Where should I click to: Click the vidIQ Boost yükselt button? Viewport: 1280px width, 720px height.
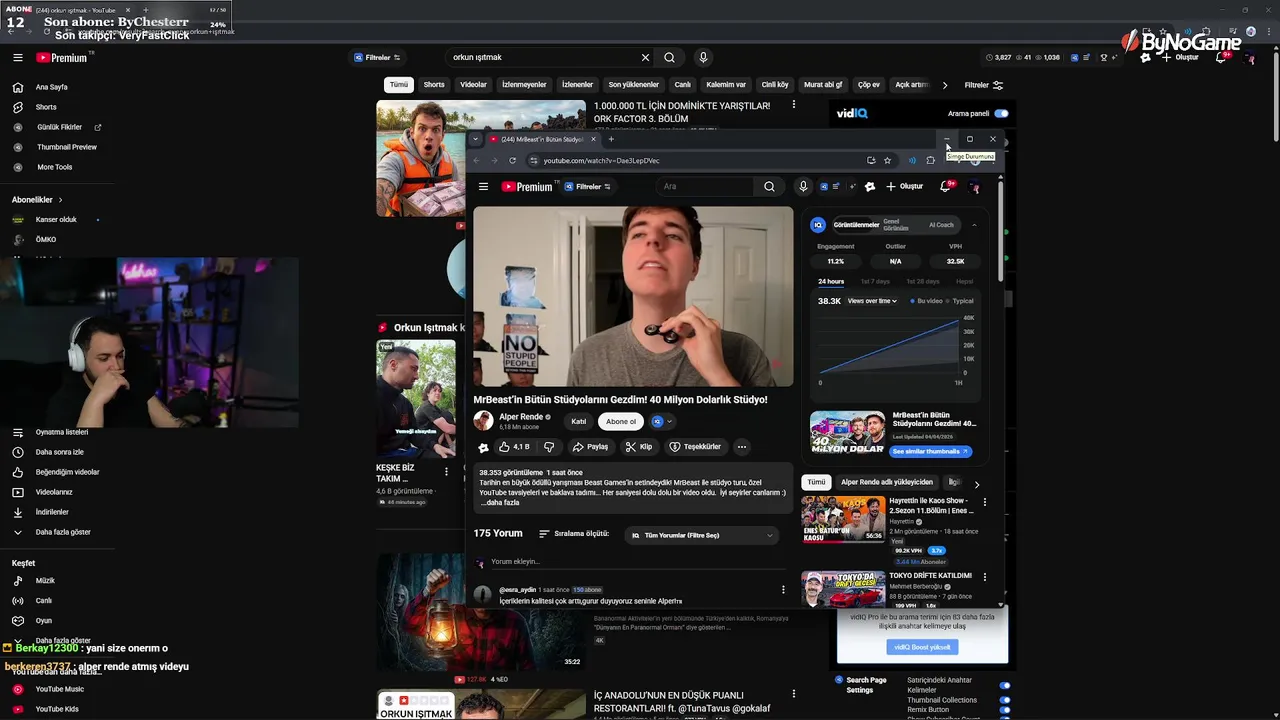pos(922,647)
